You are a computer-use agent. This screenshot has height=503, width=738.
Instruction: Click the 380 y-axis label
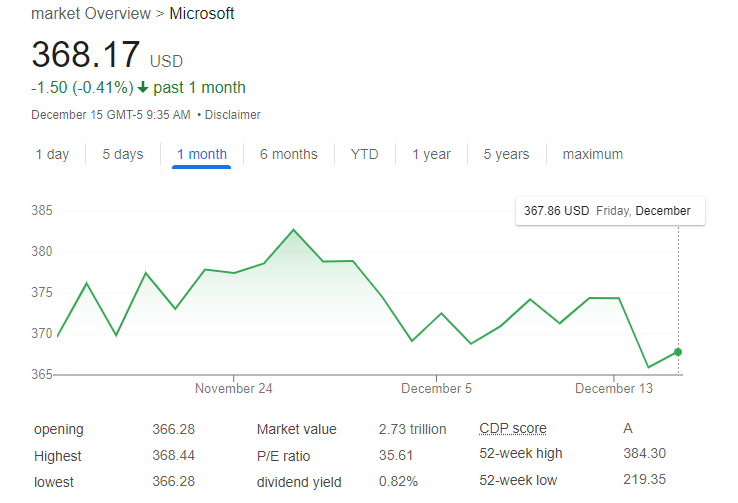pos(42,251)
